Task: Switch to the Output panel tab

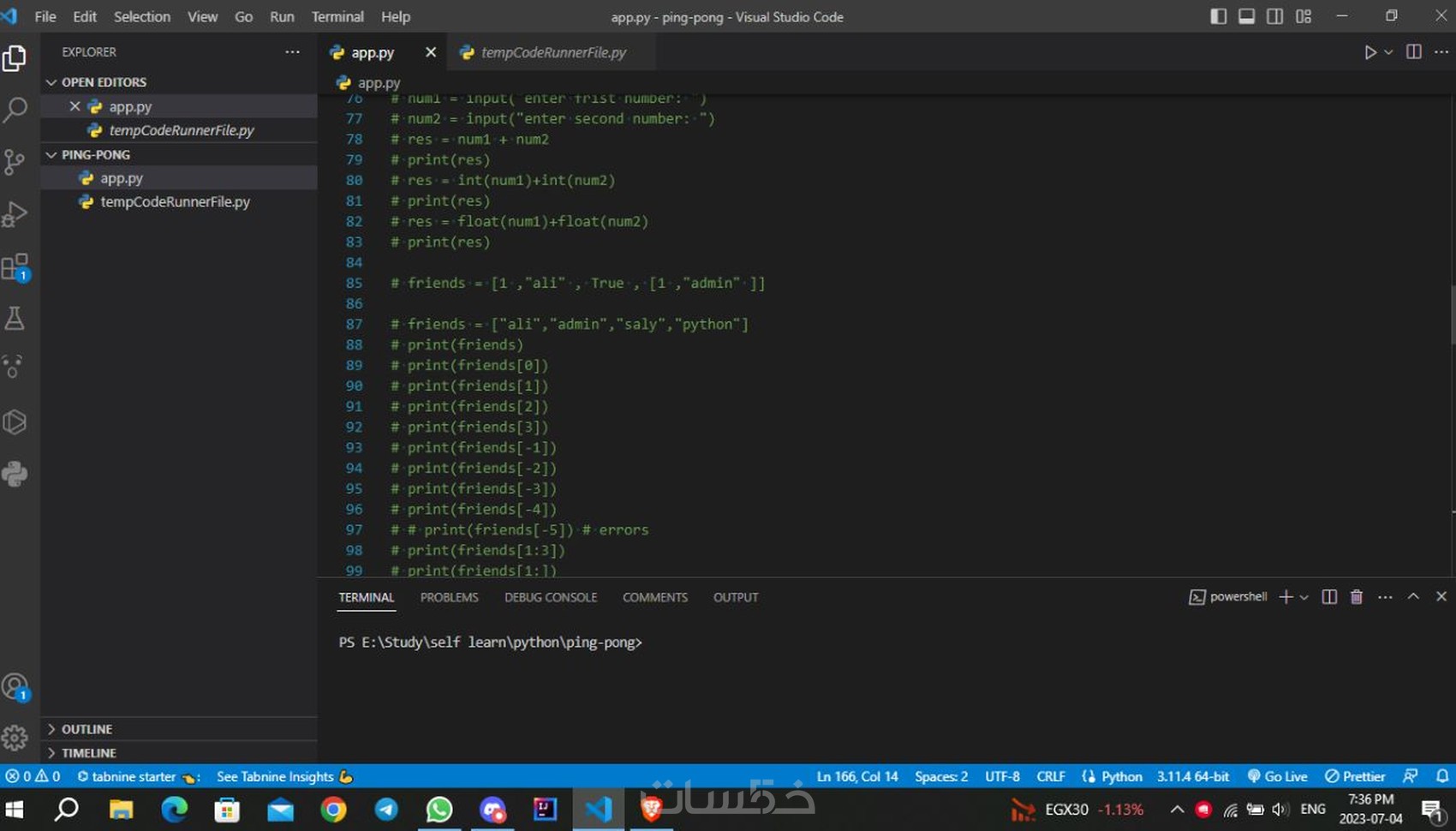Action: 736,597
